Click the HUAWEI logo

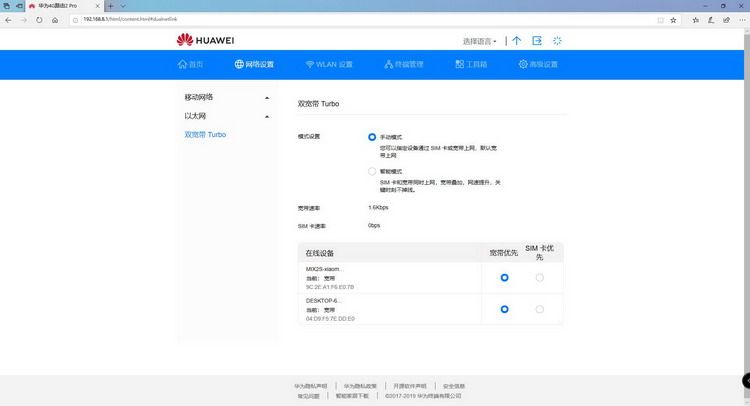[x=205, y=41]
